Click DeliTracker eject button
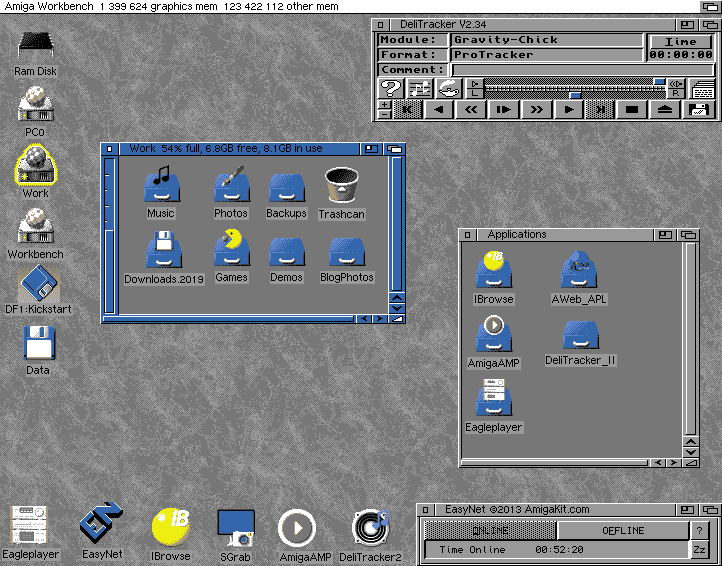 665,110
